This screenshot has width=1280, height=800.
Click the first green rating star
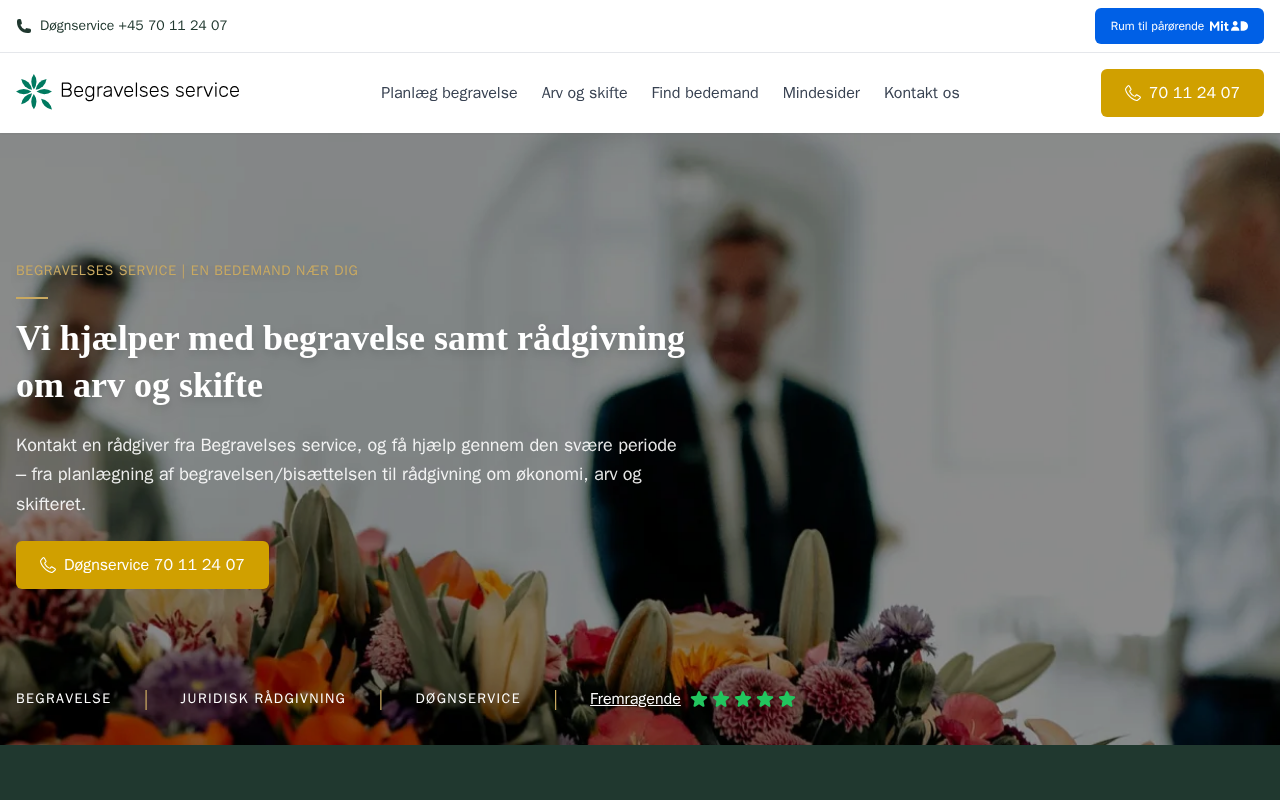(x=699, y=699)
